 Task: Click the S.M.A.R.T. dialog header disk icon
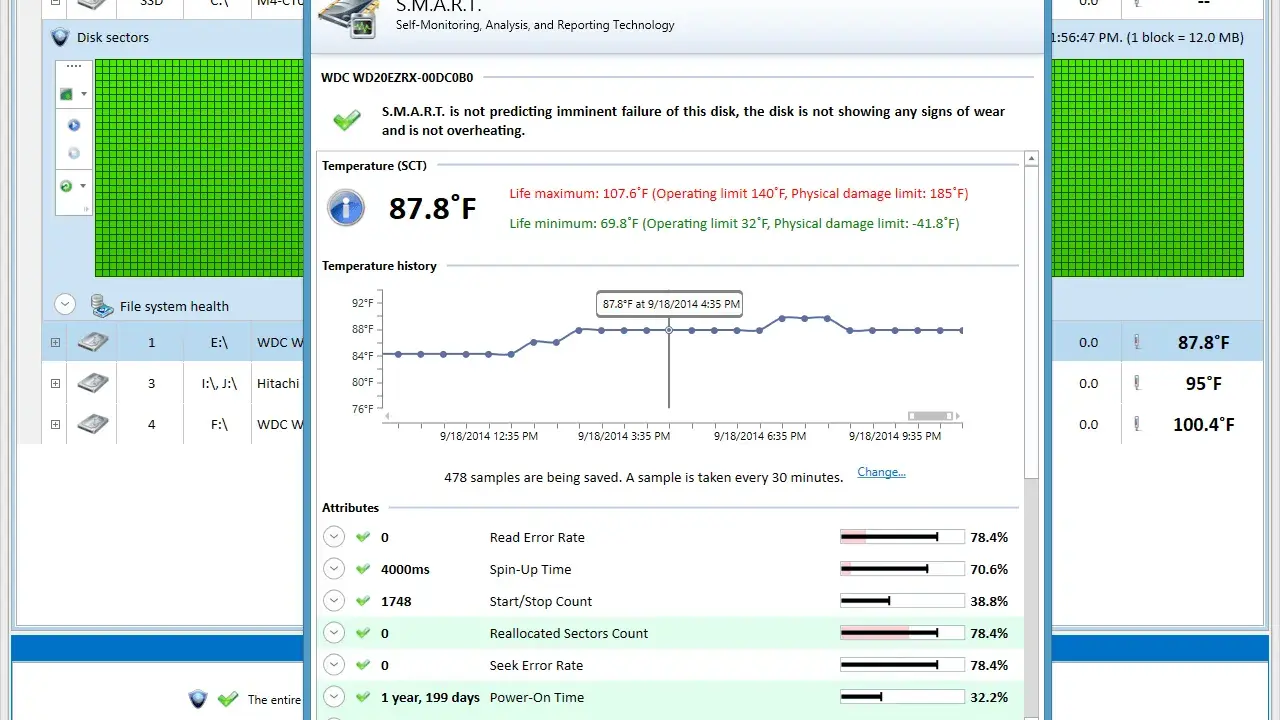point(348,18)
